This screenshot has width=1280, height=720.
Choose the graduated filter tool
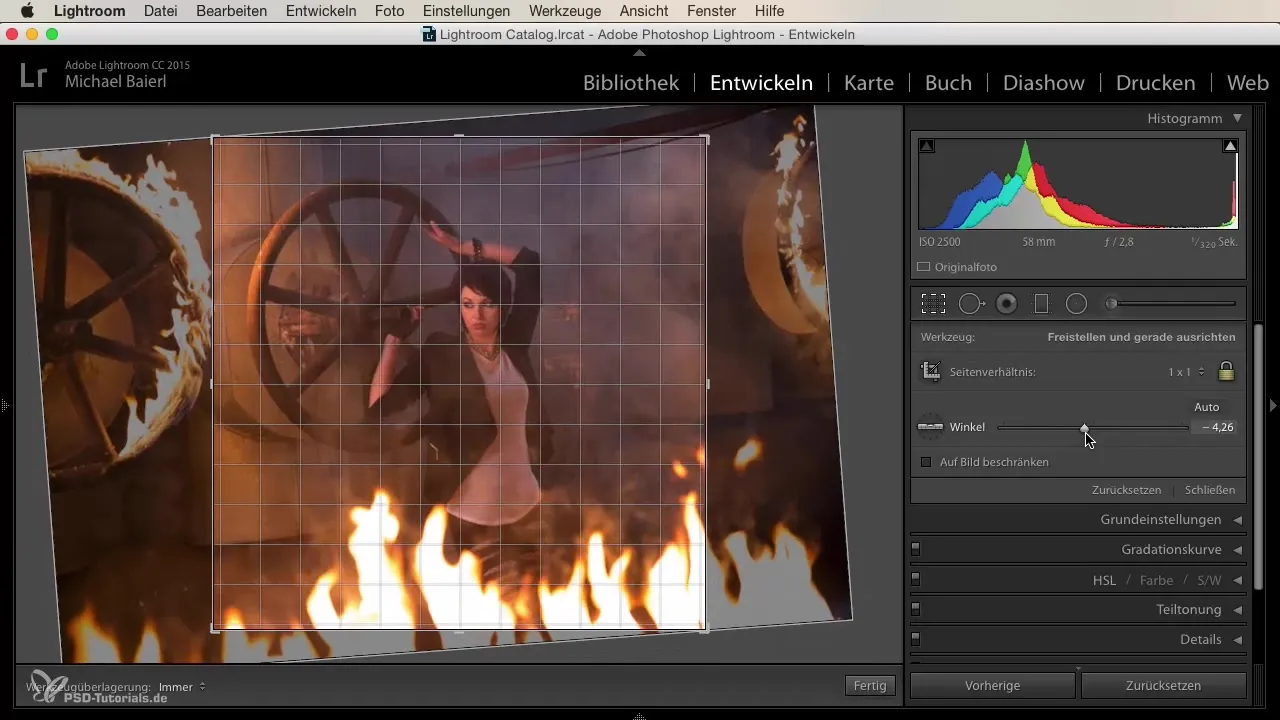[x=1041, y=304]
